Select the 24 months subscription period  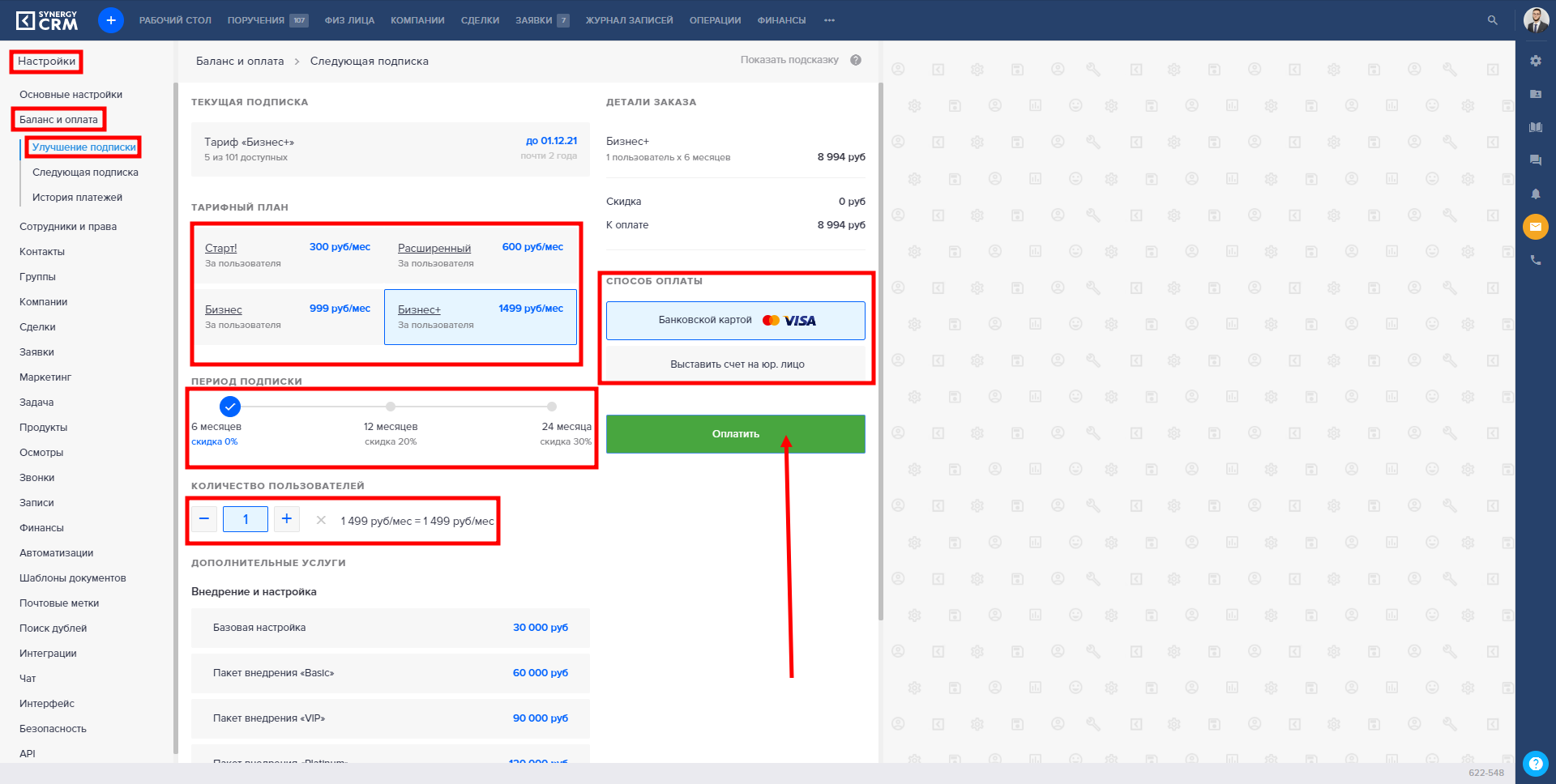pos(552,407)
